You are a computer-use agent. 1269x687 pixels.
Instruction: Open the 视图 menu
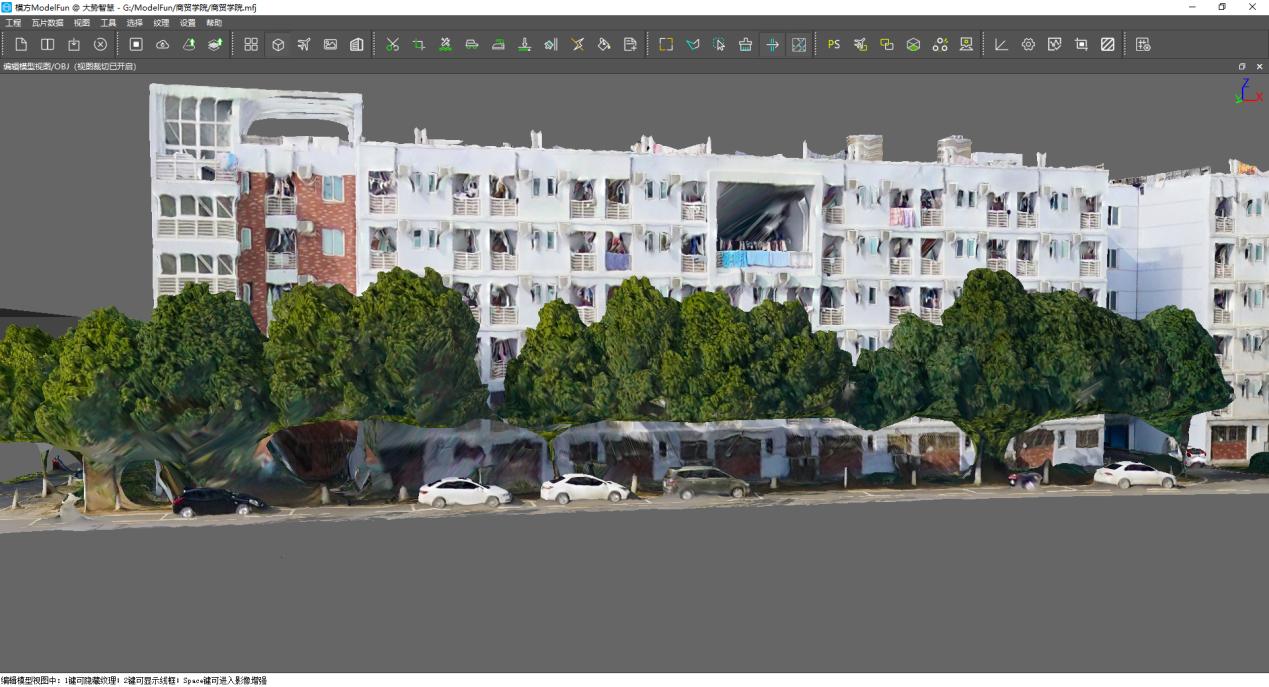click(82, 22)
